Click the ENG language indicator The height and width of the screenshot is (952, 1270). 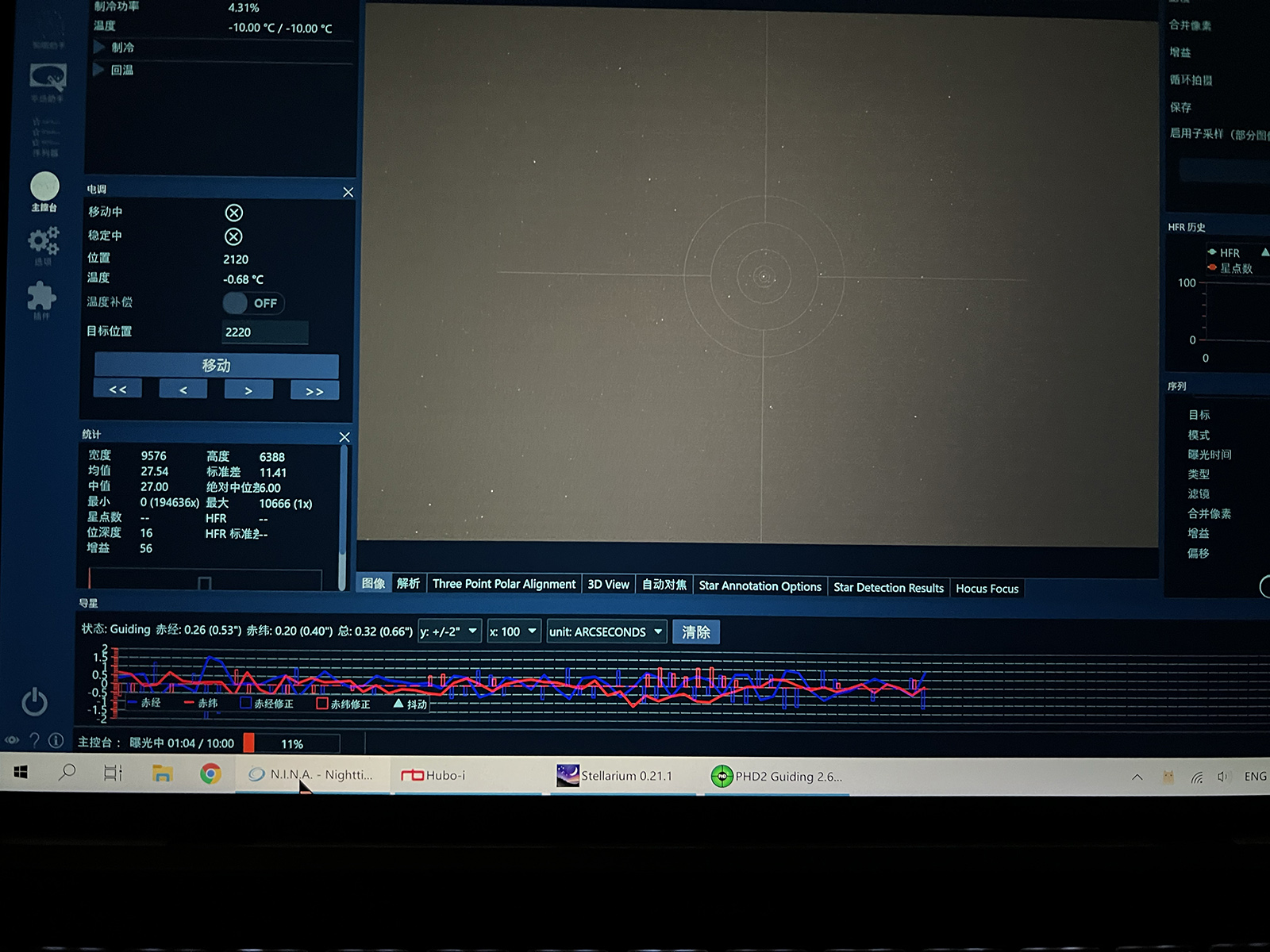coord(1255,776)
